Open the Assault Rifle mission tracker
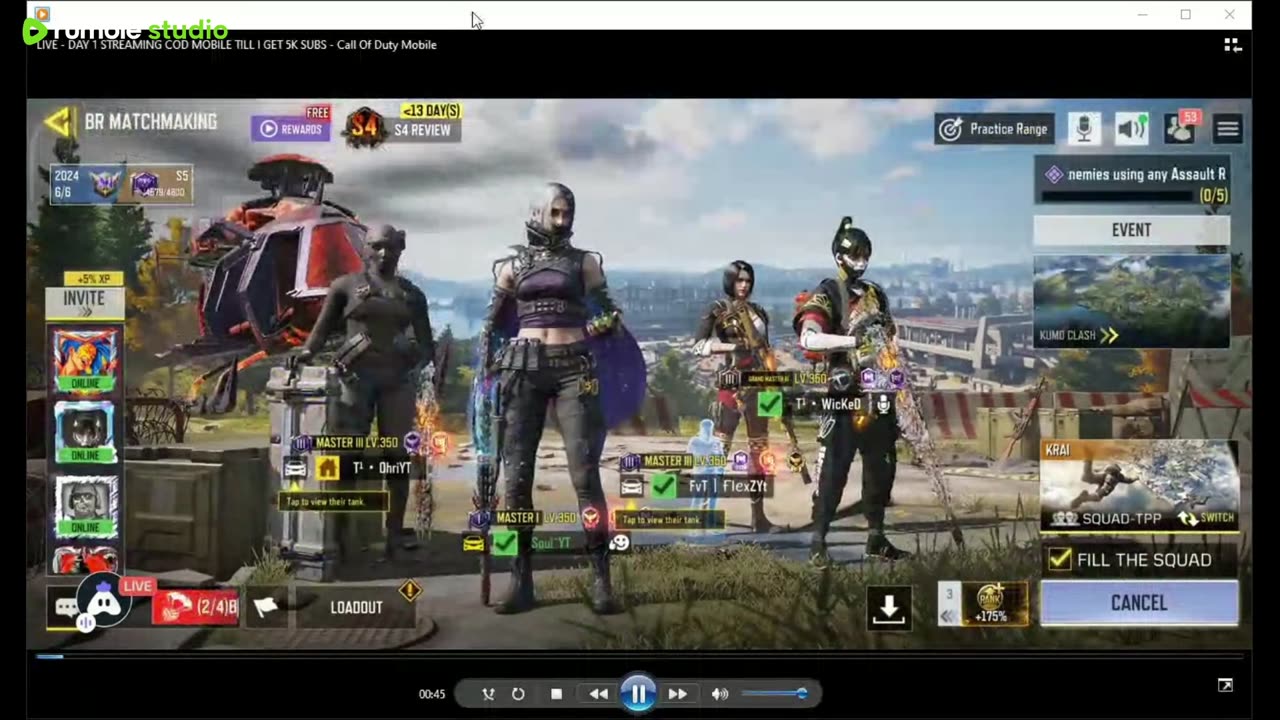Viewport: 1280px width, 720px height. pos(1132,183)
